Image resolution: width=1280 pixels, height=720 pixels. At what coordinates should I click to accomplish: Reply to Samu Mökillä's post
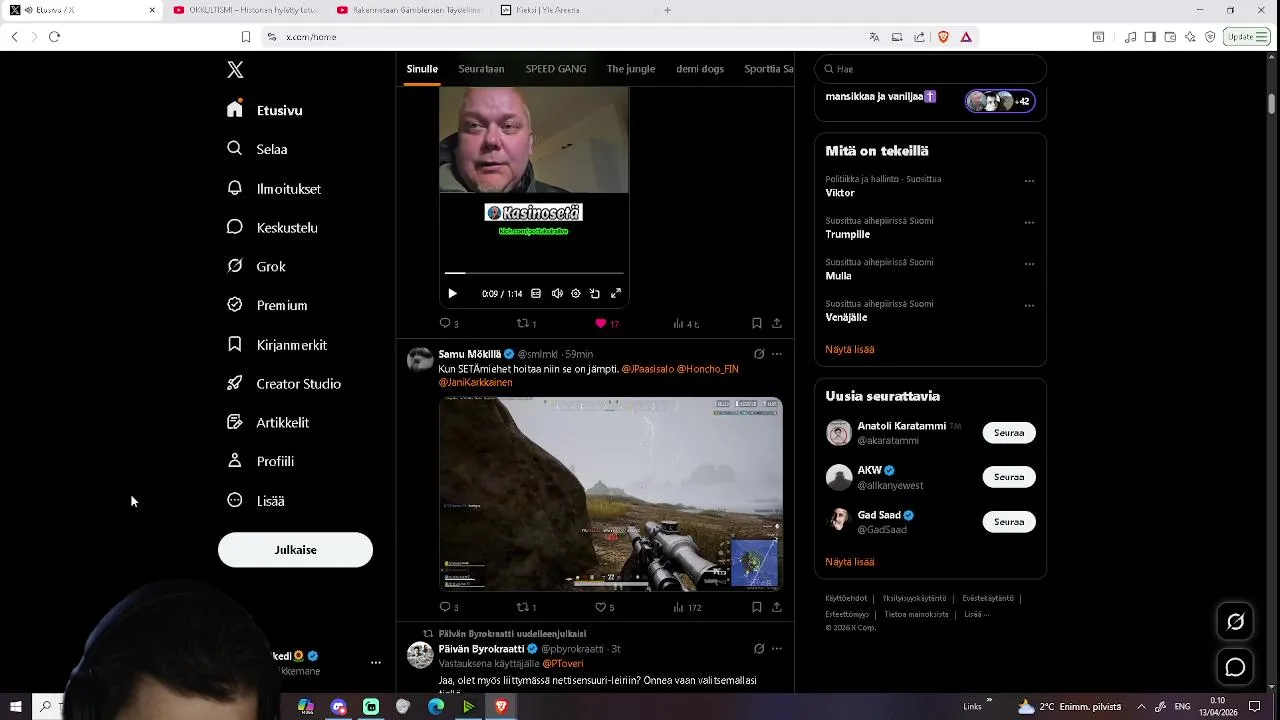(x=449, y=607)
